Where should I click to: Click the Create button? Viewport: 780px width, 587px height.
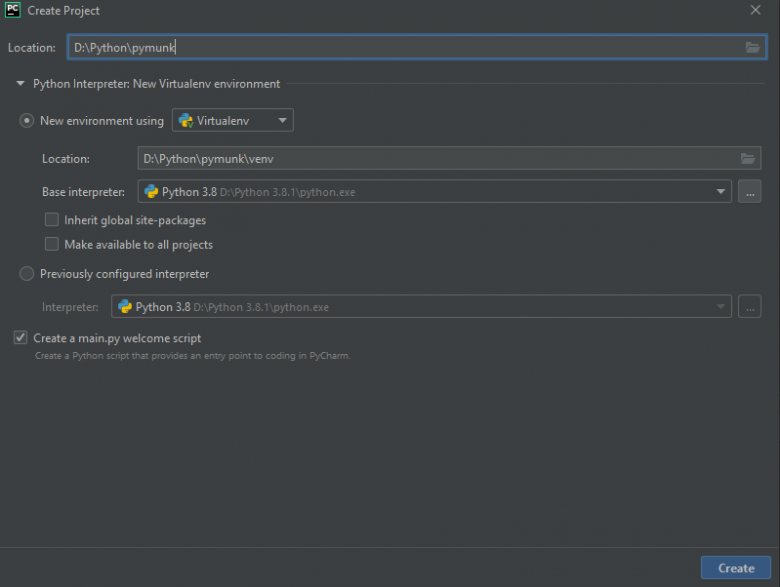pyautogui.click(x=736, y=568)
